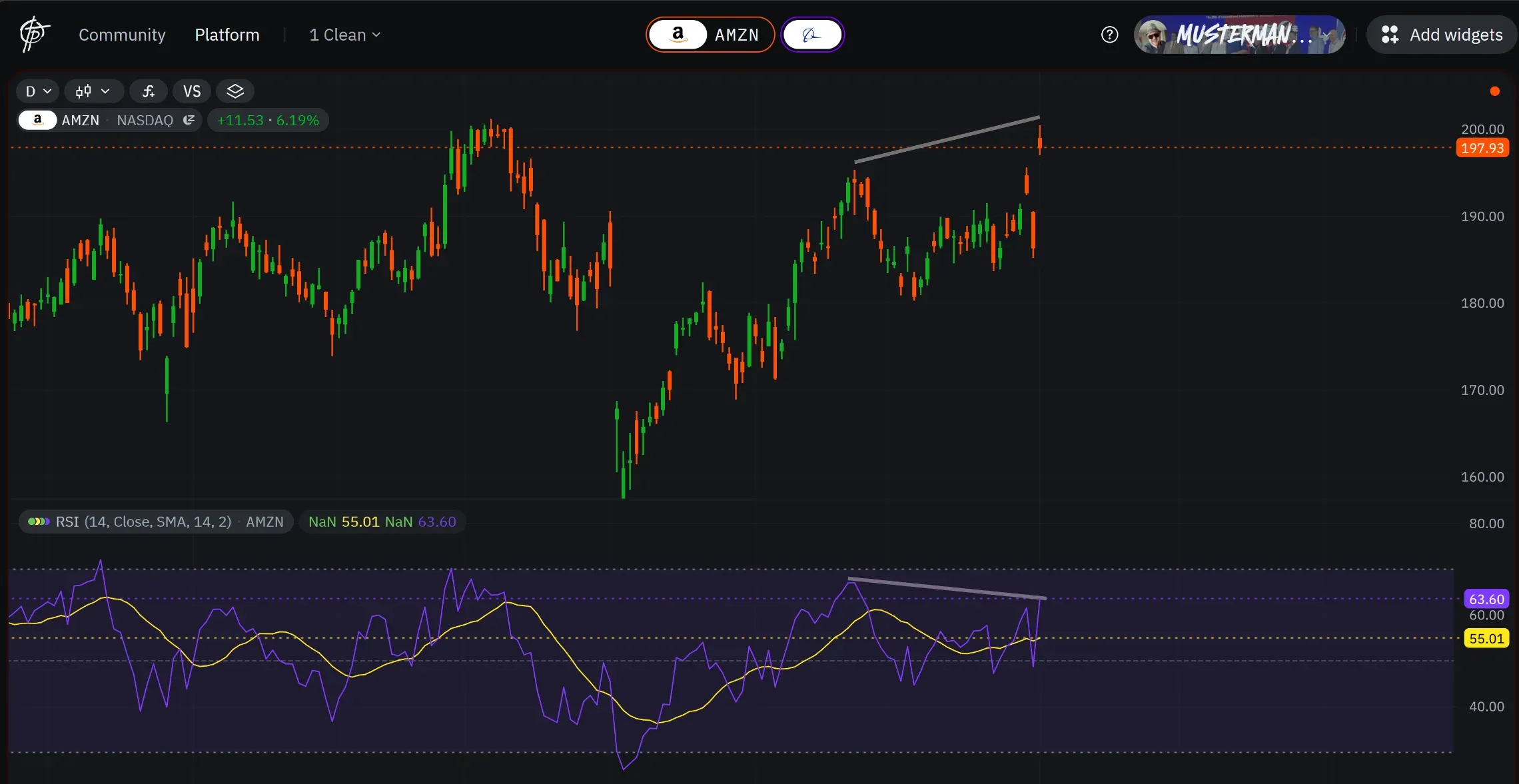Expand the 1 Clean layout dropdown
This screenshot has width=1519, height=784.
pos(345,35)
